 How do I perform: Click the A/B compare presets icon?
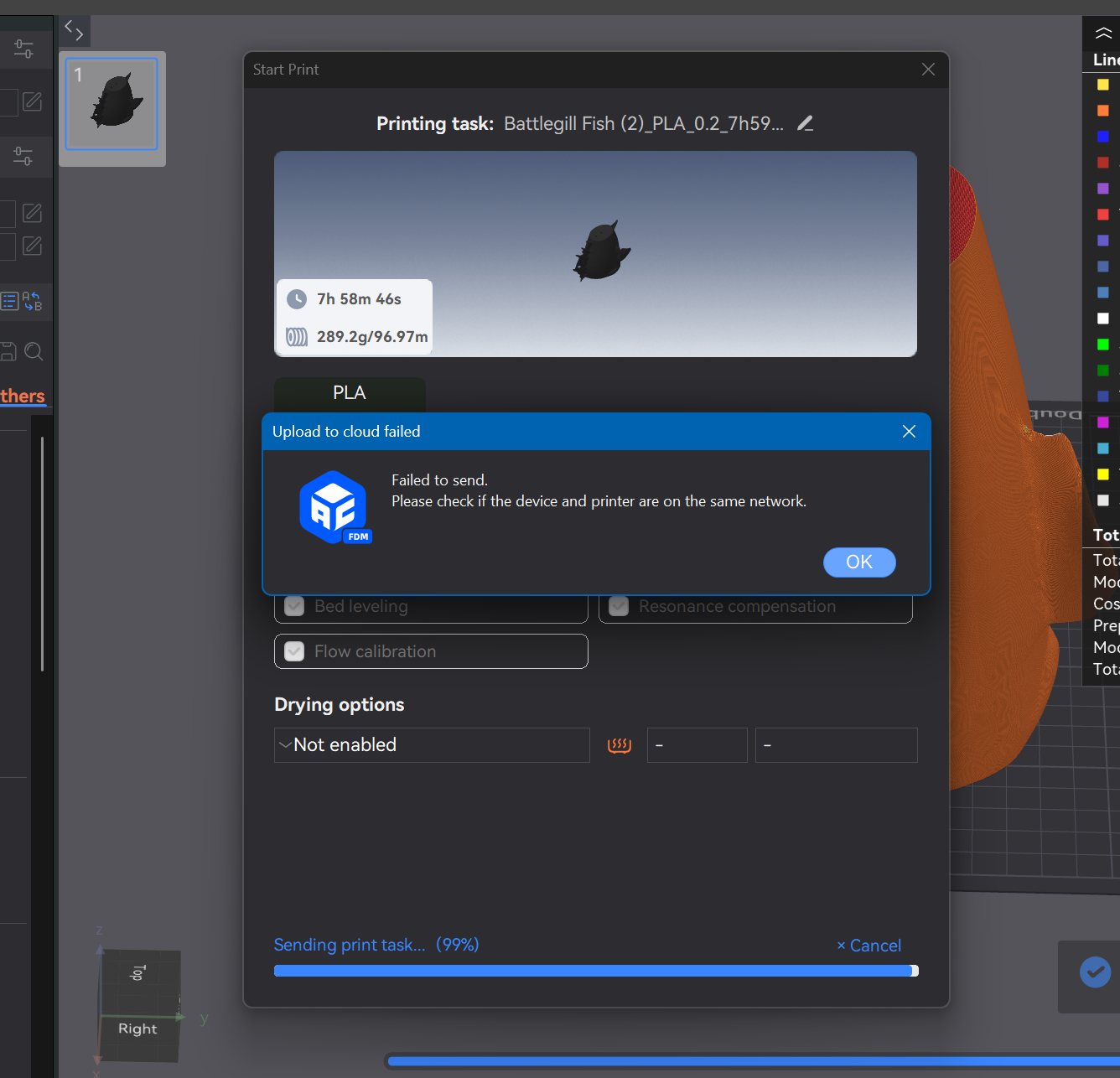coord(32,301)
